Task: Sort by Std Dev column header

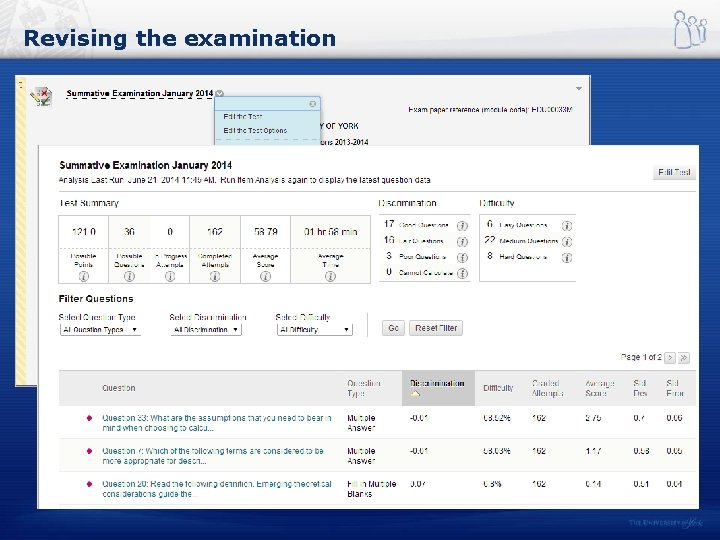Action: click(640, 388)
